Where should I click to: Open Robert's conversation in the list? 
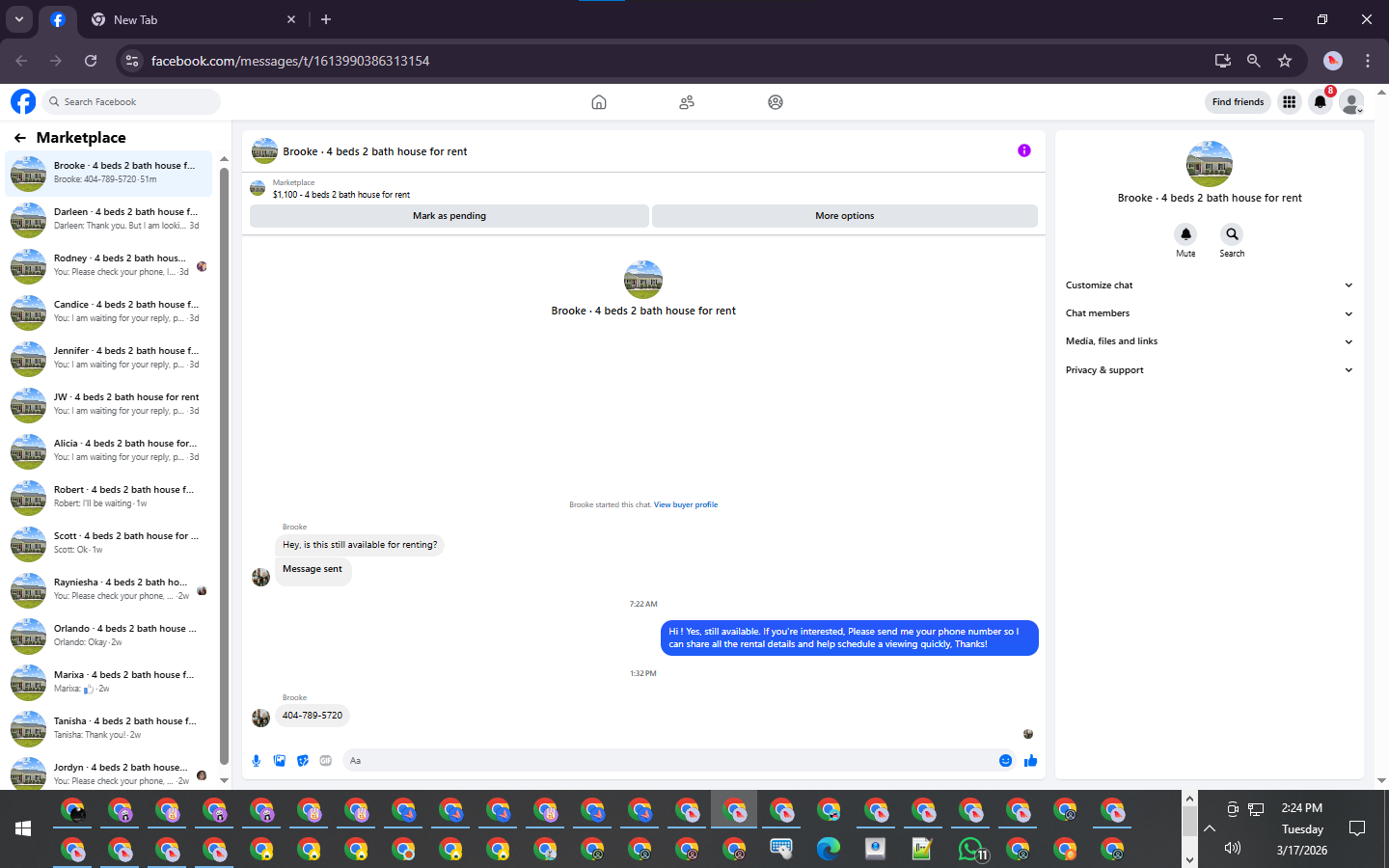click(109, 497)
